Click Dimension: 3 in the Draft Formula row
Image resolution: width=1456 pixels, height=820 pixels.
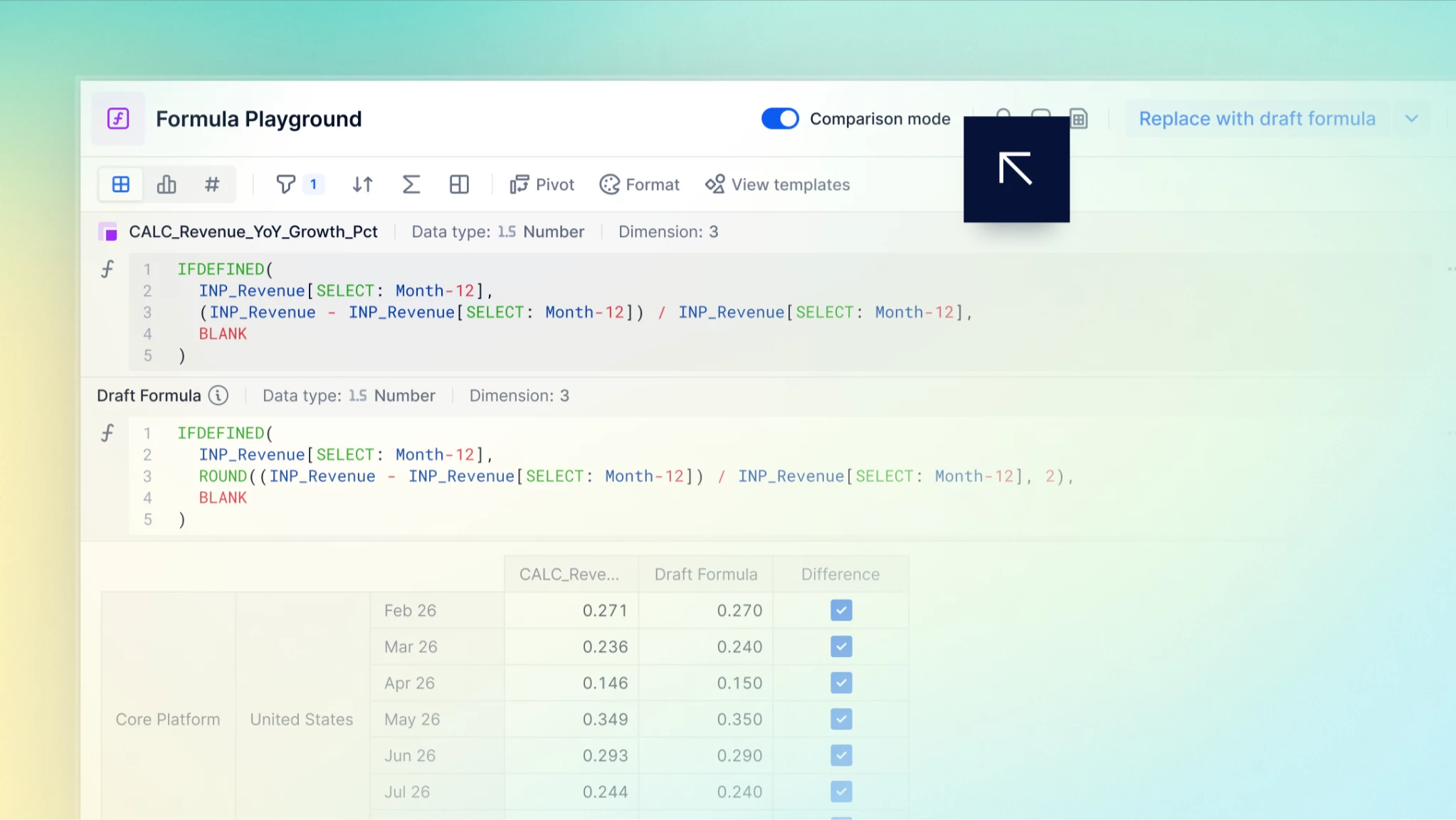coord(519,396)
